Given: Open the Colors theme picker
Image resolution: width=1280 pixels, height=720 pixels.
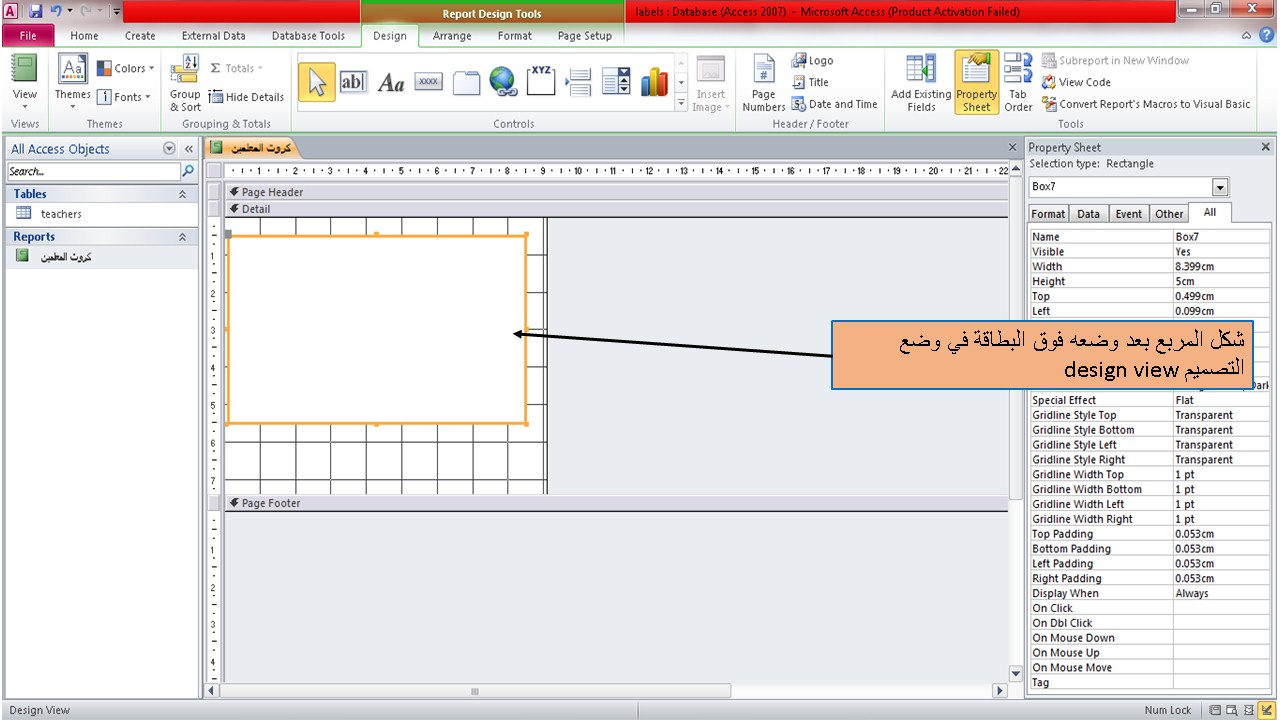Looking at the screenshot, I should click(126, 68).
